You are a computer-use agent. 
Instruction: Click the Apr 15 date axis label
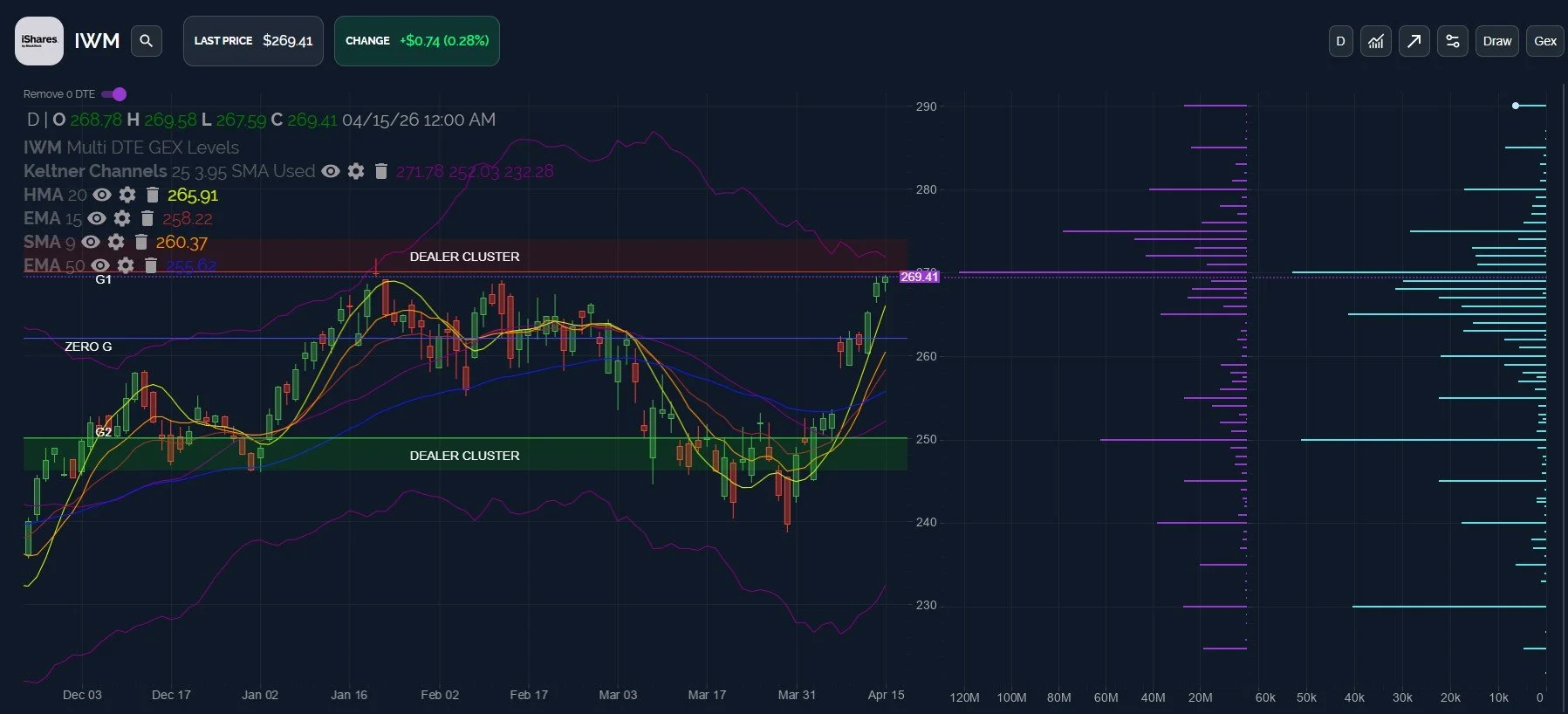(x=886, y=695)
